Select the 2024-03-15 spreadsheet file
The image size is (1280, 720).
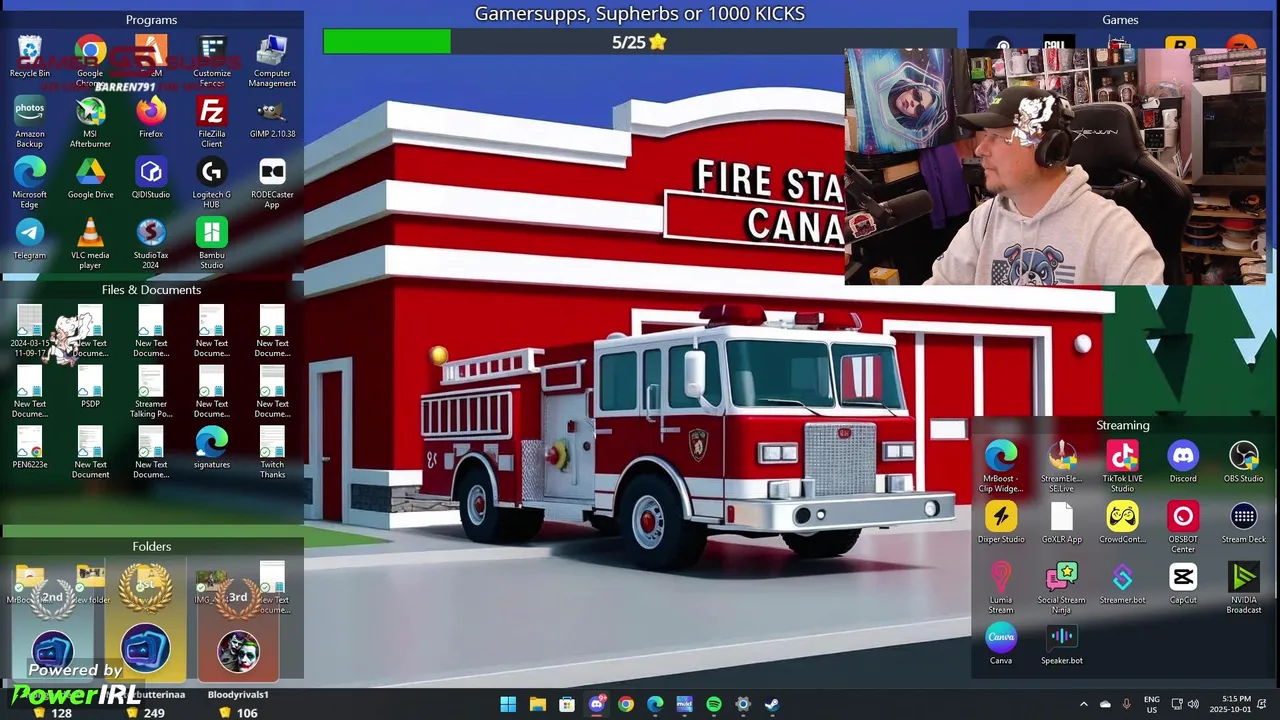(30, 332)
